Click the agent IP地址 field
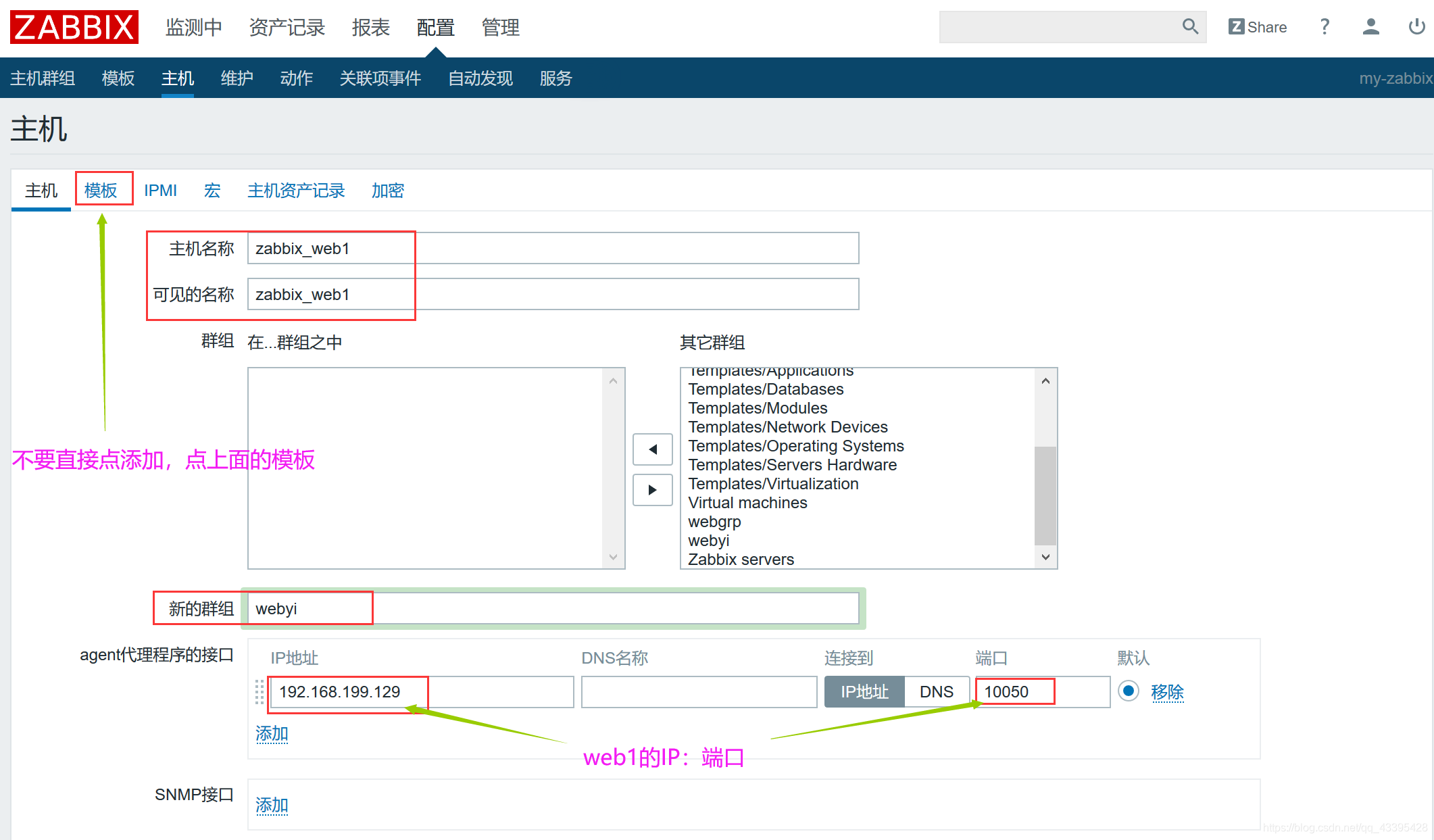Screen dimensions: 1434x840 (x=422, y=692)
